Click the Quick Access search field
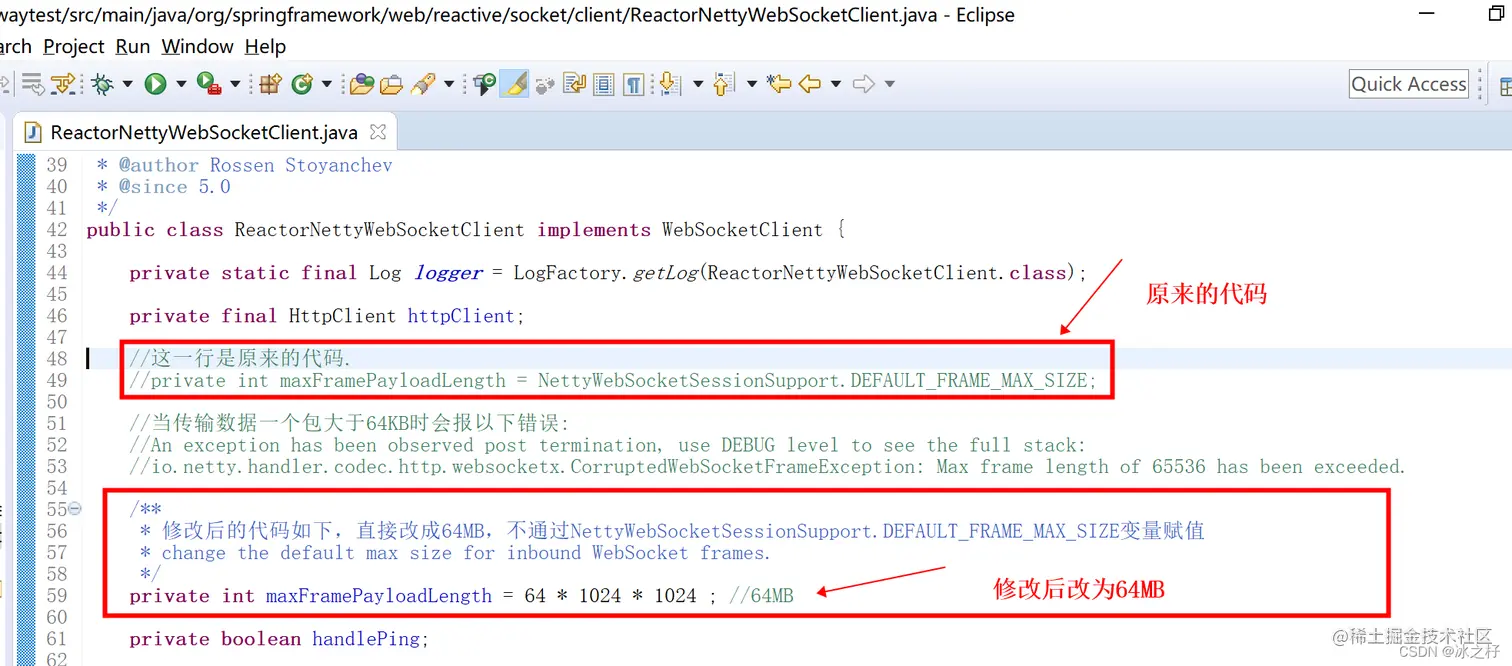Viewport: 1512px width, 666px height. point(1409,84)
